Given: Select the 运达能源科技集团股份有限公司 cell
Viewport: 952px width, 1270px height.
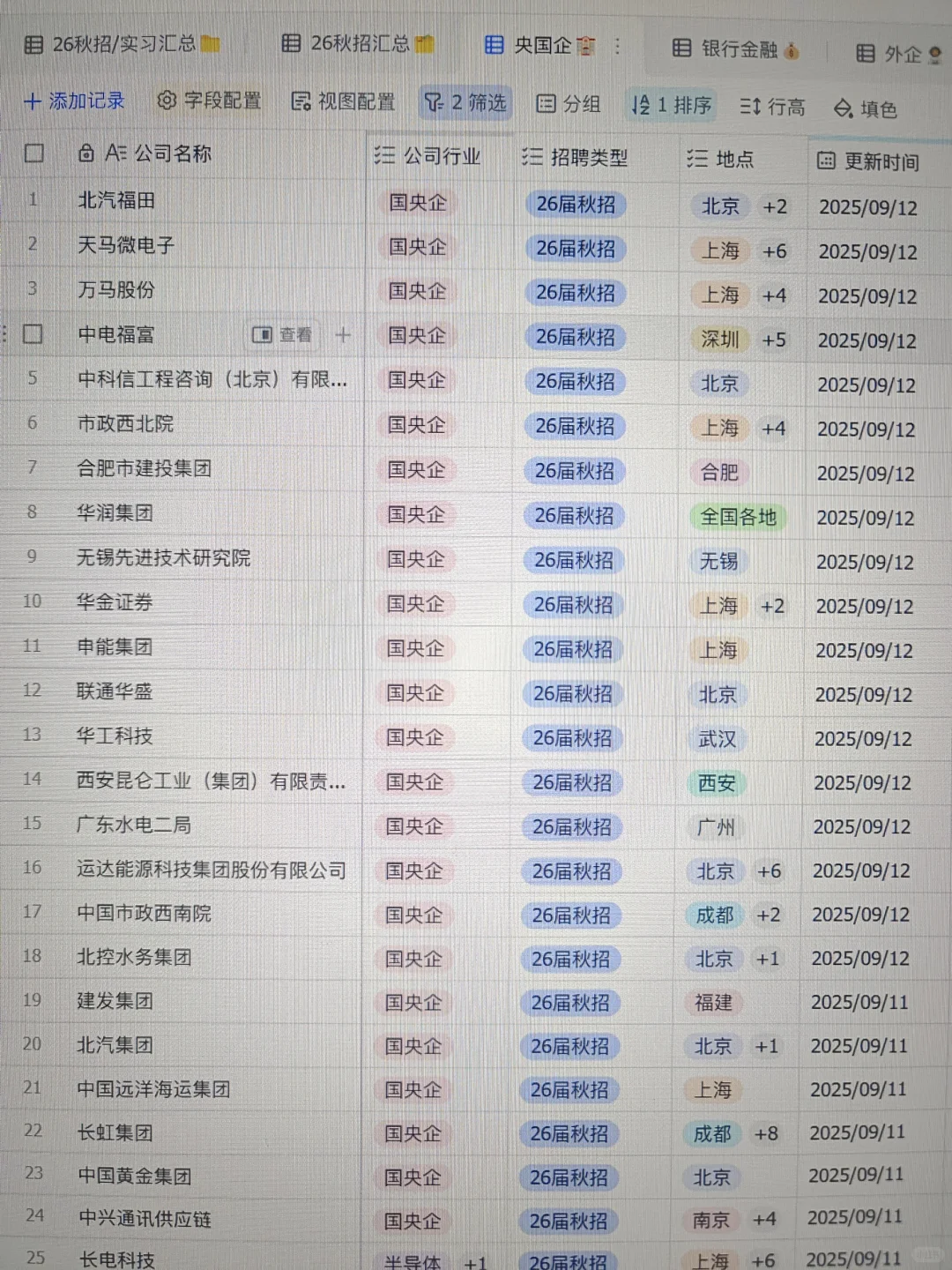Looking at the screenshot, I should (x=212, y=870).
